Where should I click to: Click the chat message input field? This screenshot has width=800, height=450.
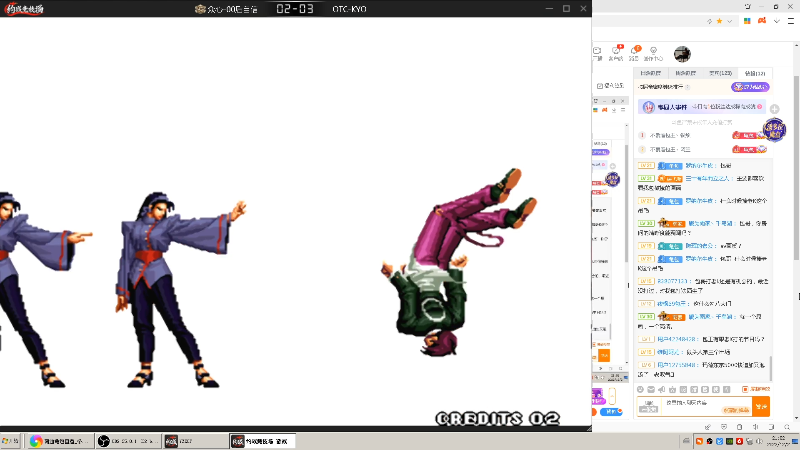(707, 407)
